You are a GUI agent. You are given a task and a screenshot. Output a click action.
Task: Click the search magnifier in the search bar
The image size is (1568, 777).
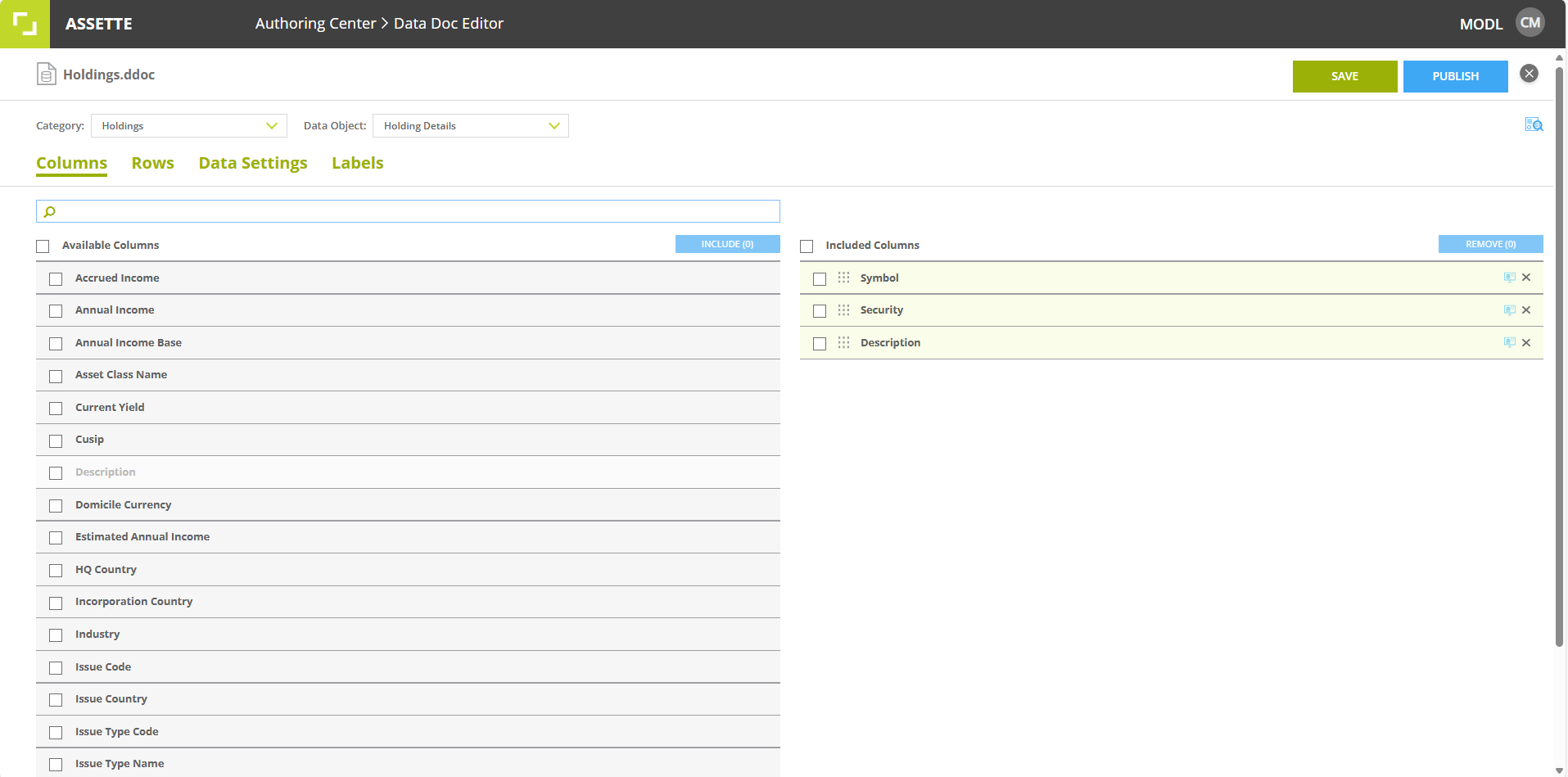click(x=49, y=210)
